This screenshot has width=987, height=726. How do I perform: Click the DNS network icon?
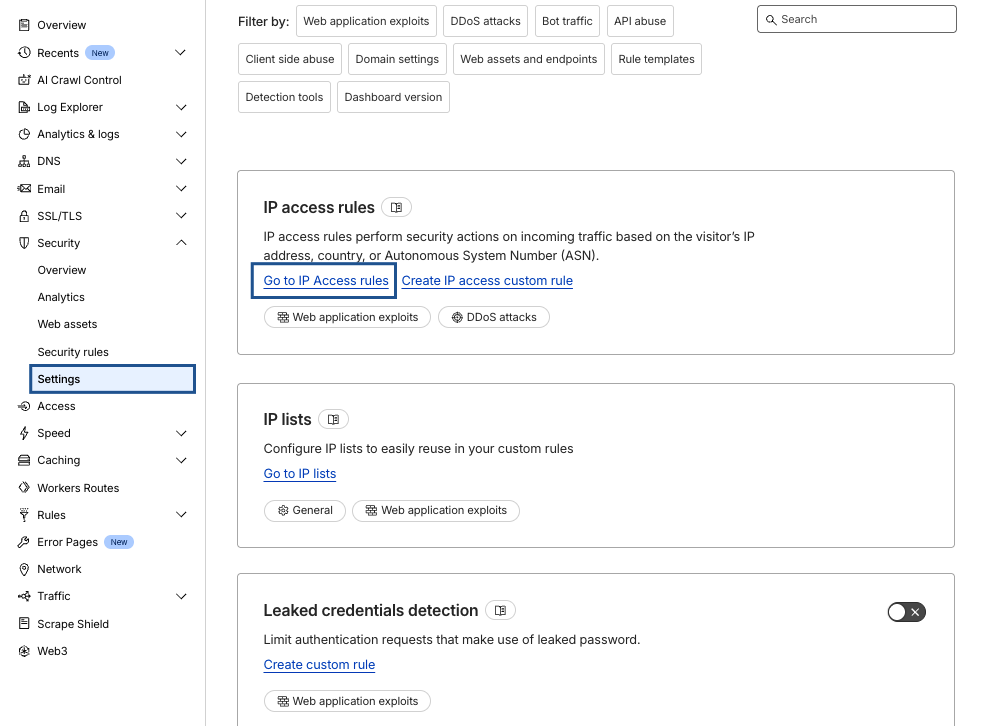tap(24, 161)
